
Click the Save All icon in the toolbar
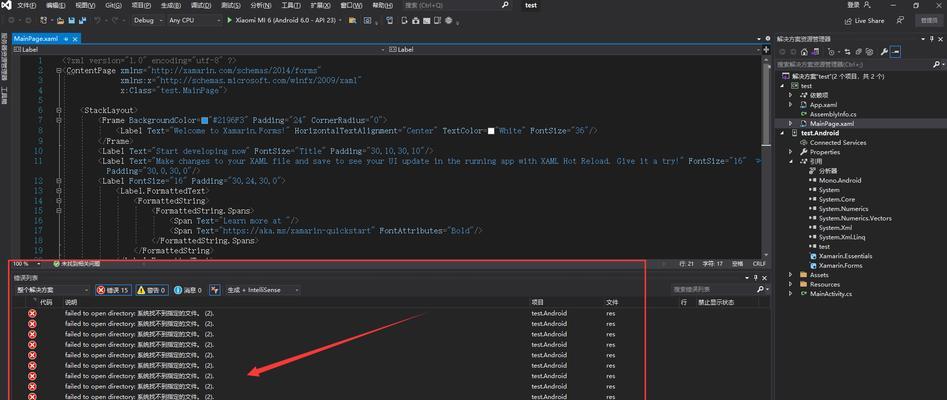(x=82, y=21)
